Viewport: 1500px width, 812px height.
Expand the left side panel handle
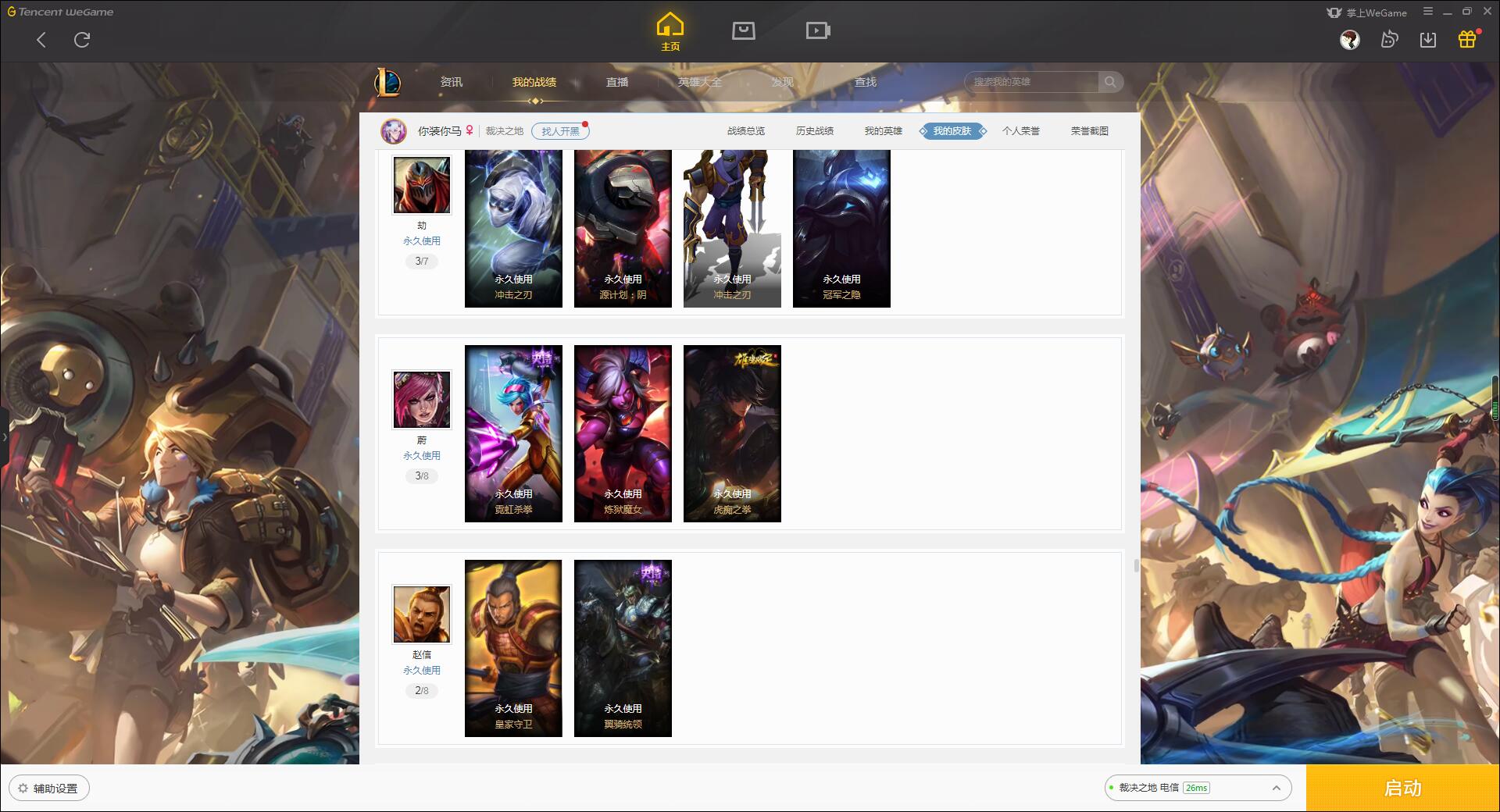pyautogui.click(x=4, y=437)
